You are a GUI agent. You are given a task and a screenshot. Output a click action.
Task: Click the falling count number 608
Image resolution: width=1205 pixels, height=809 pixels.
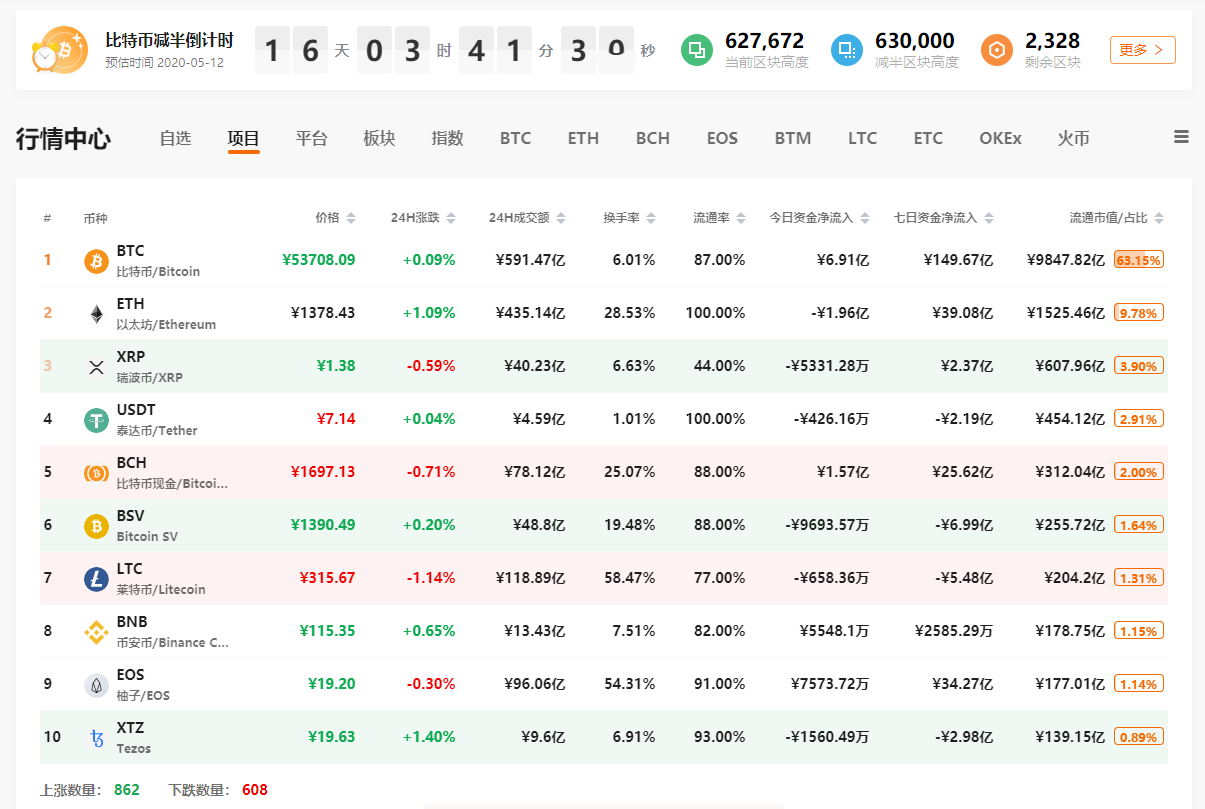point(255,790)
